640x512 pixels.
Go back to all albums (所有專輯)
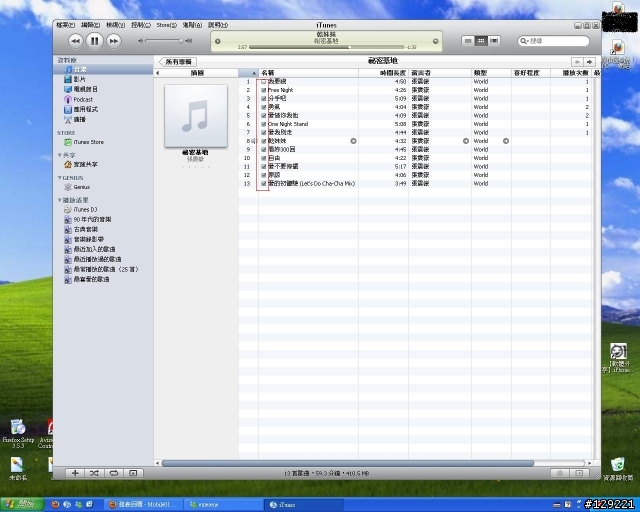178,62
